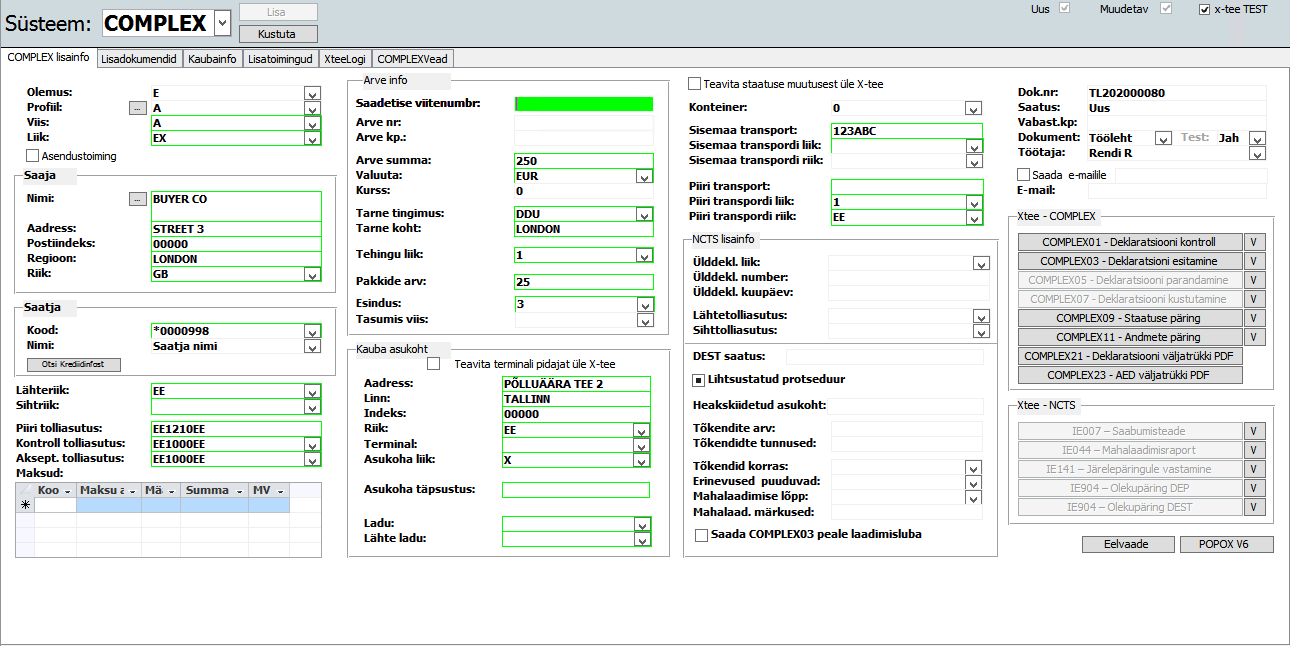The width and height of the screenshot is (1290, 646).
Task: Expand the Tehingu liik dropdown
Action: coord(645,255)
